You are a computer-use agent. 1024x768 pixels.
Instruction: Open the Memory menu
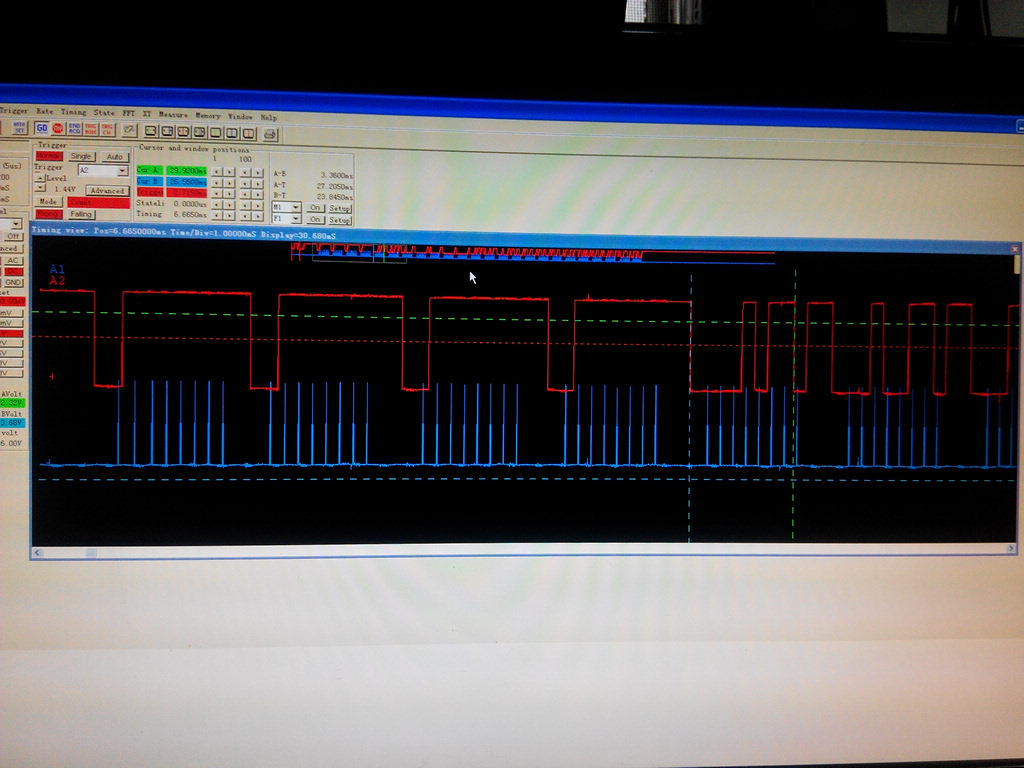pyautogui.click(x=208, y=116)
